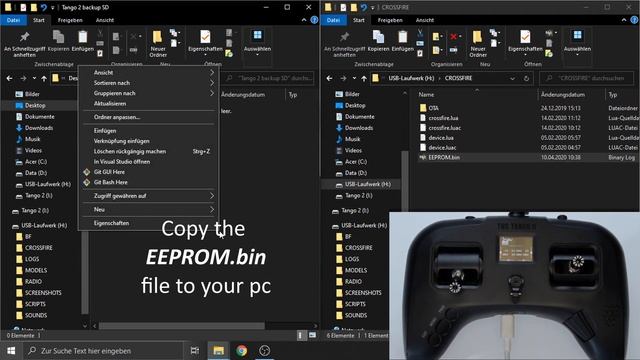Open Task View on the taskbar
640x360 pixels.
point(195,351)
